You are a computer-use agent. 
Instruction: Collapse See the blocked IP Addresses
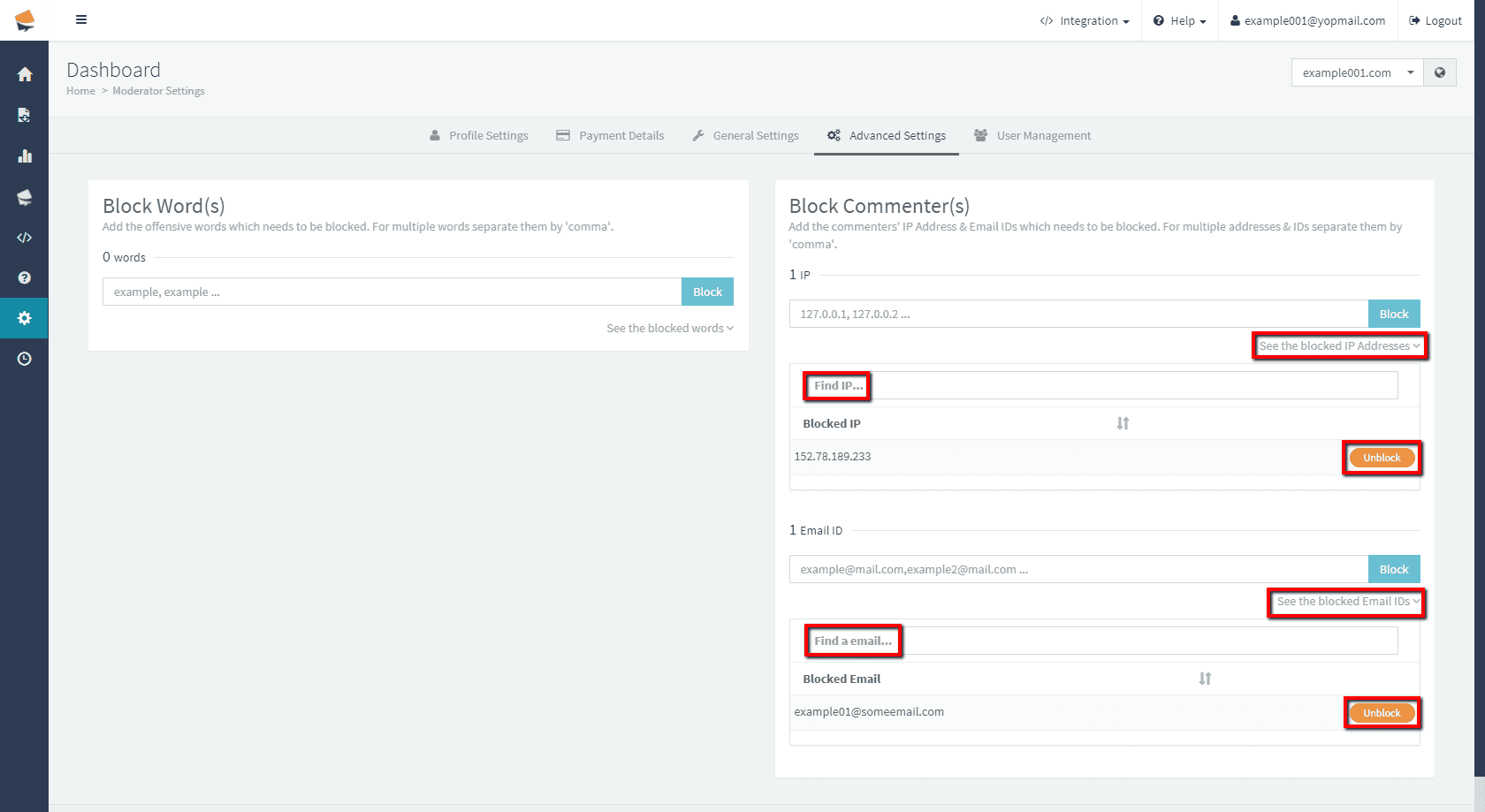point(1339,346)
